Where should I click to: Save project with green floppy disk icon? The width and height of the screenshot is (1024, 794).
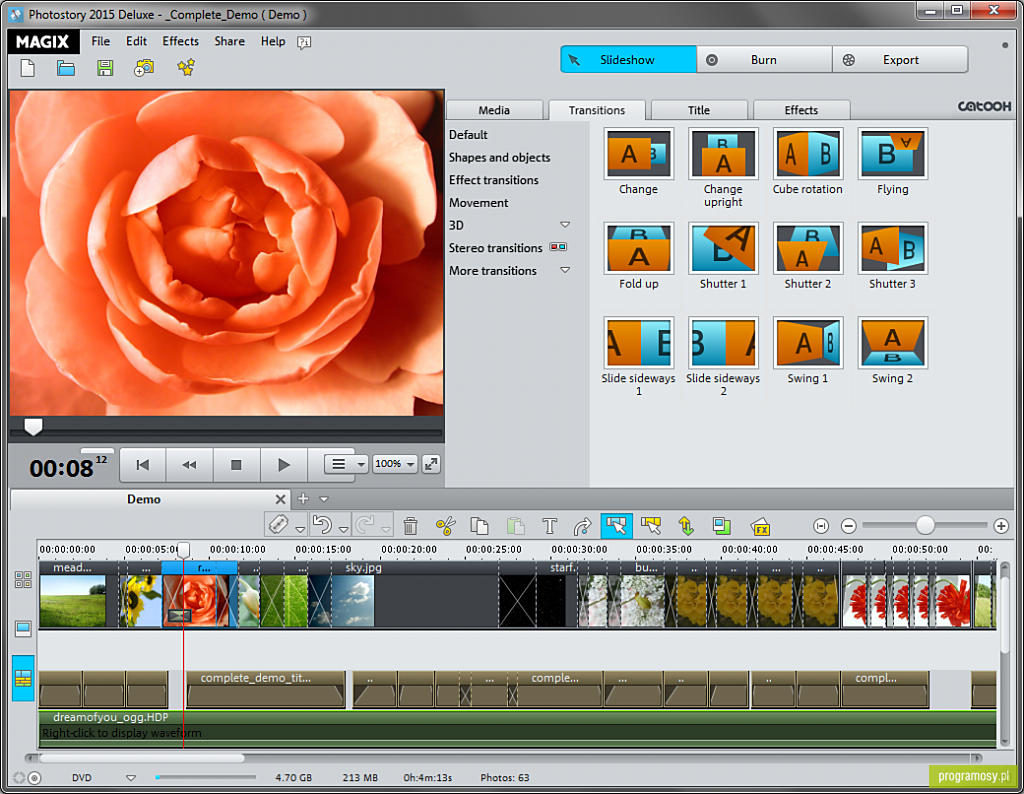pyautogui.click(x=105, y=68)
